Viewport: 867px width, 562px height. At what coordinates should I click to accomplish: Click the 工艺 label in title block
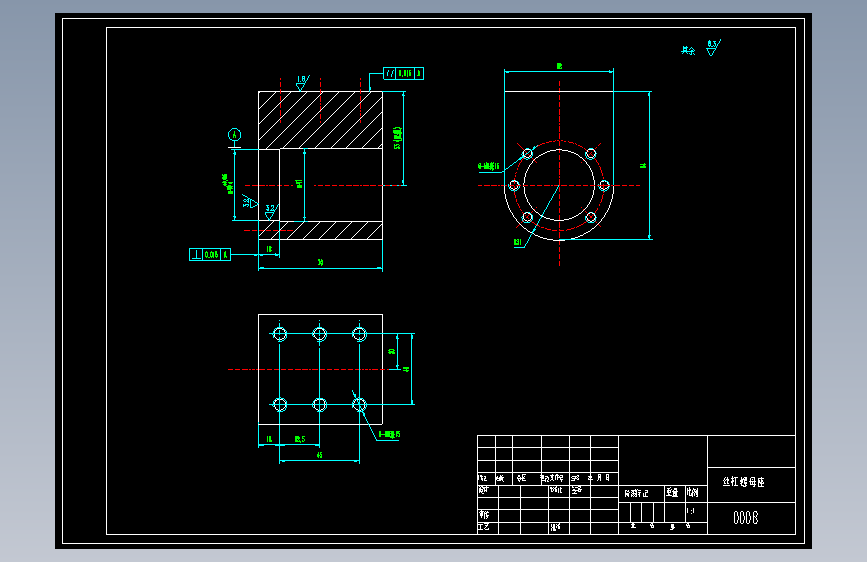(483, 527)
